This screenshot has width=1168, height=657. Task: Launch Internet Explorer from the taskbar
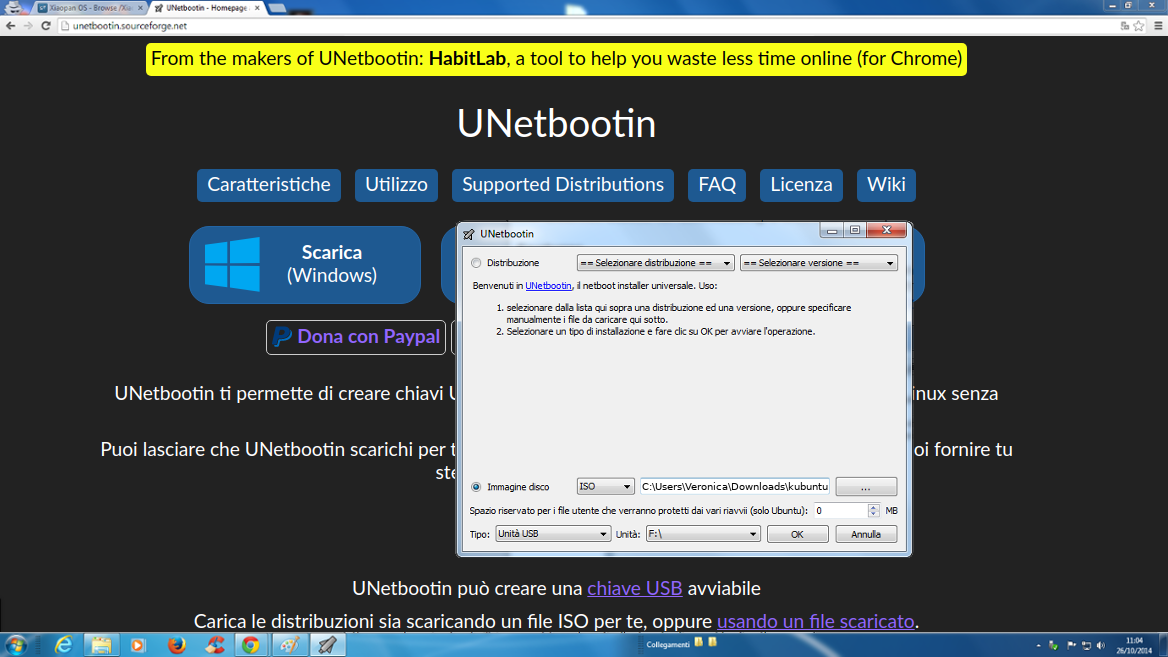[63, 645]
